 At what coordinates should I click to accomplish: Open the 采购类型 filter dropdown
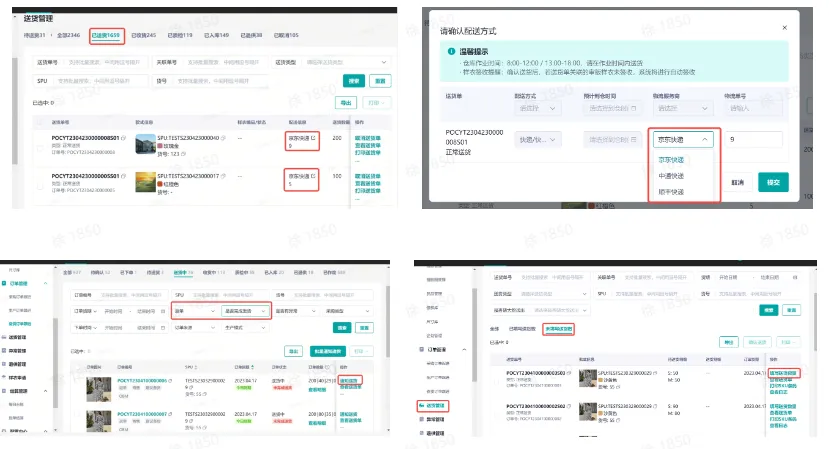click(x=348, y=311)
